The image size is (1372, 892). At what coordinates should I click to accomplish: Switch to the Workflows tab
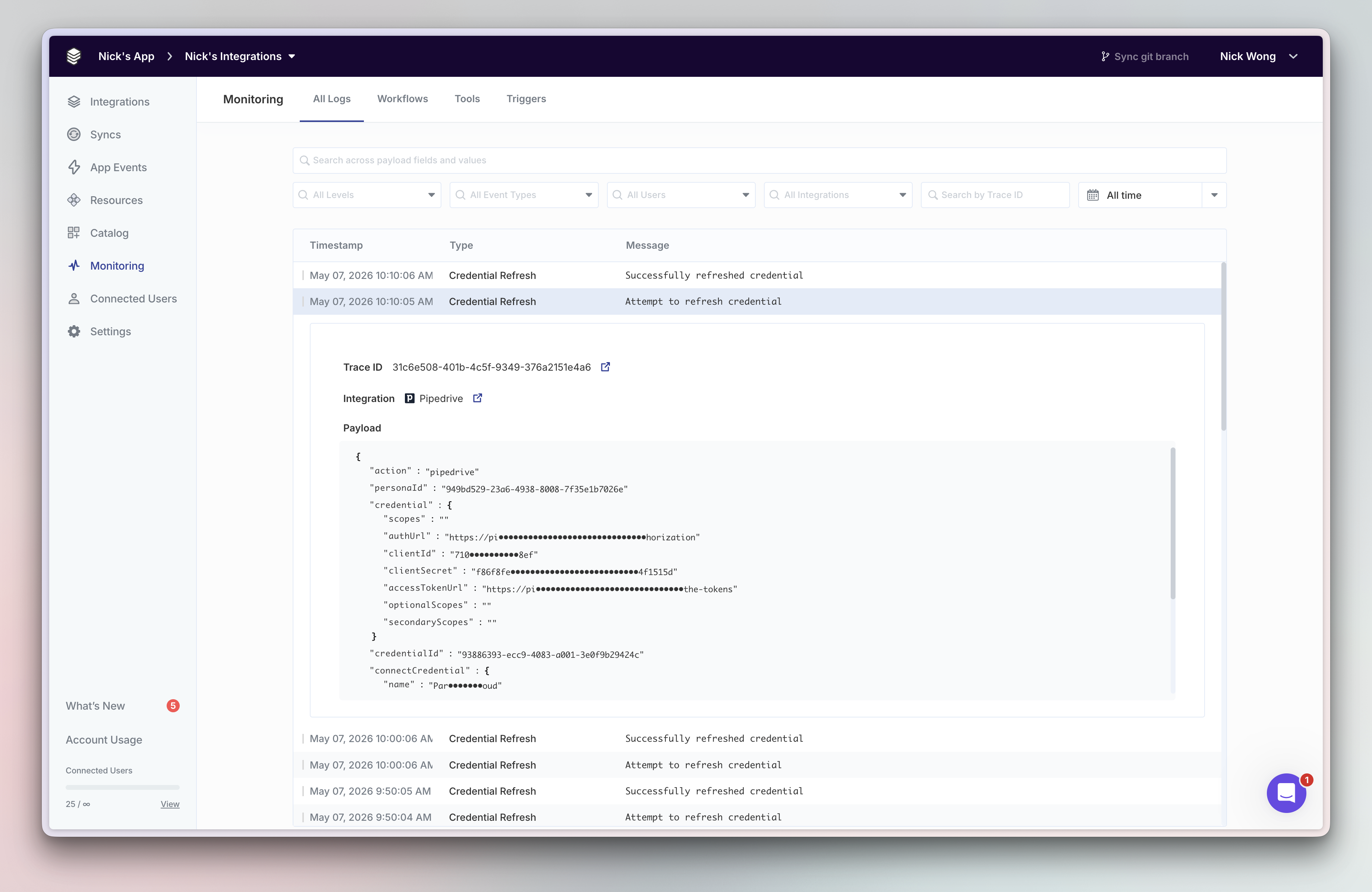click(402, 98)
